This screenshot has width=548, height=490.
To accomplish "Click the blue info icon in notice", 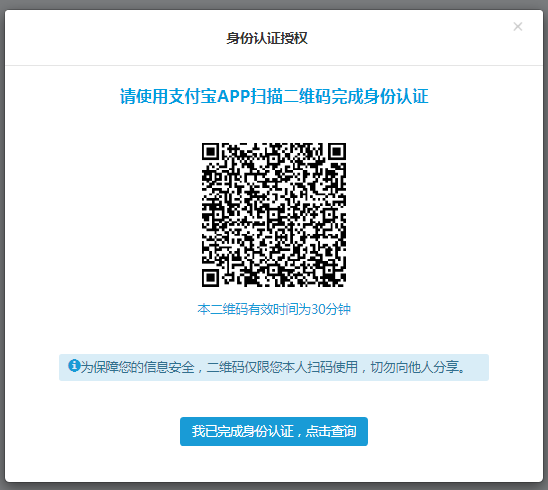I will (x=74, y=366).
